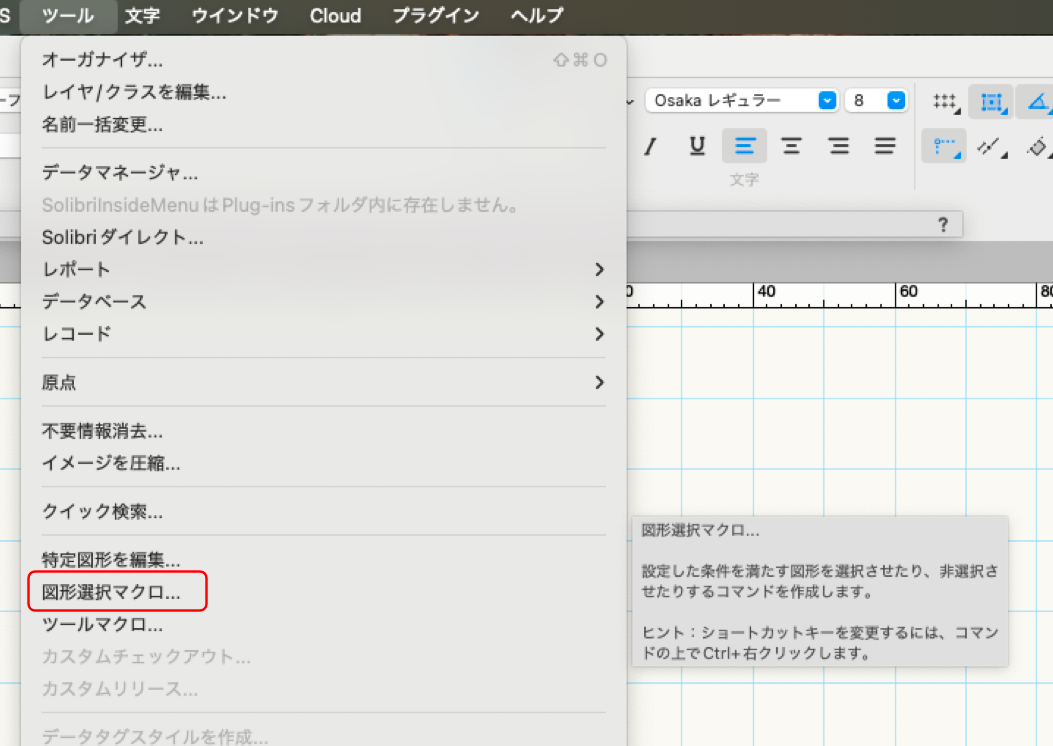This screenshot has width=1053, height=746.
Task: Select Solibriダイレクト... menu entry
Action: [x=123, y=238]
